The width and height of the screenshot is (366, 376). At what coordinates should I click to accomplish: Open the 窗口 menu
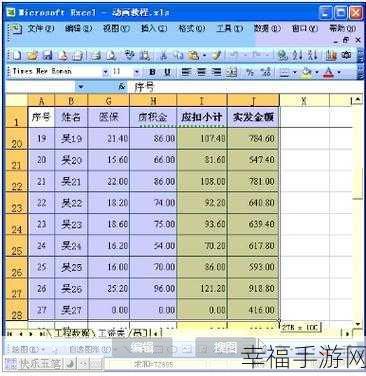point(305,29)
